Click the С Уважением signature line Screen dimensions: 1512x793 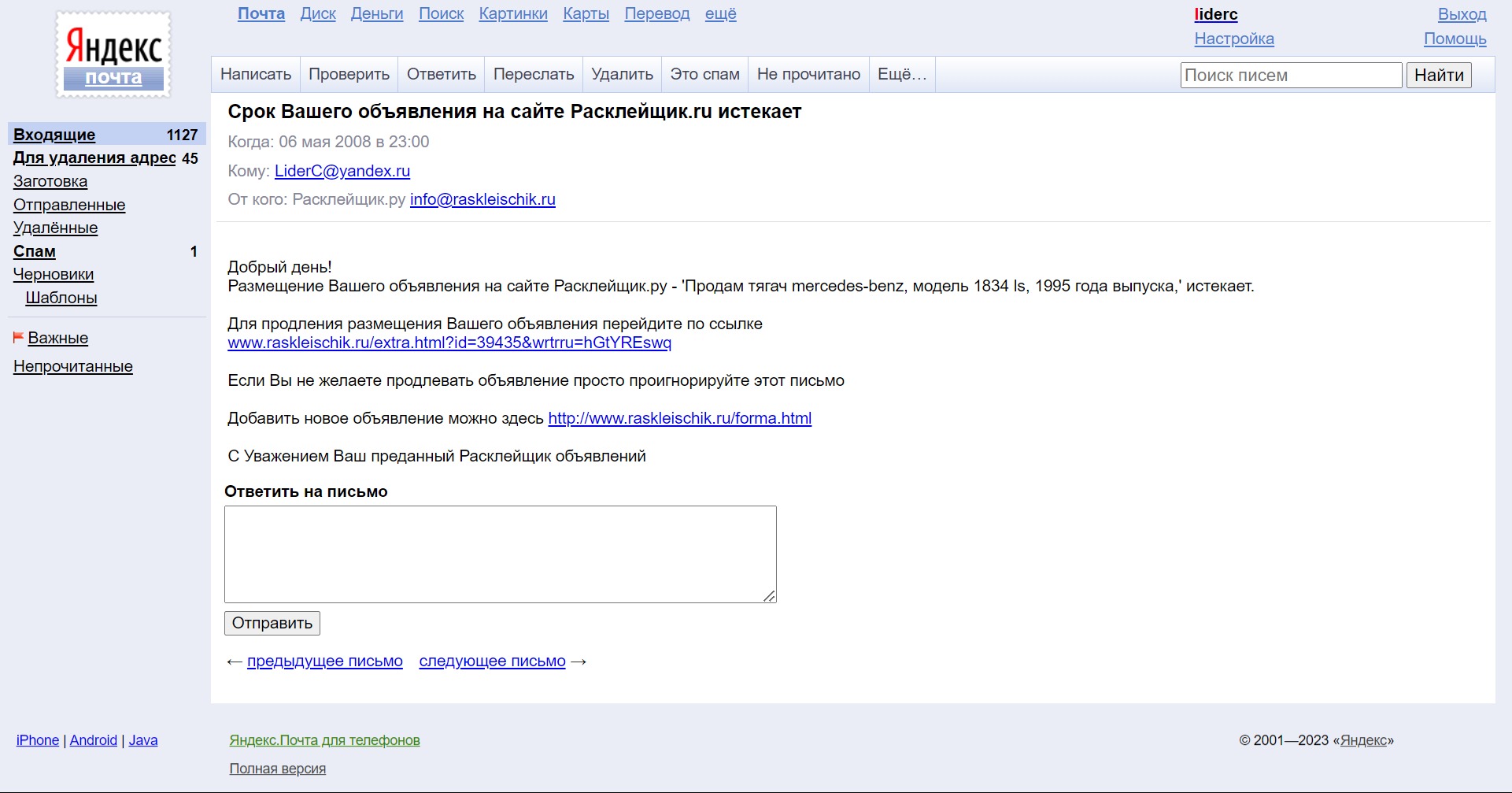pos(437,456)
